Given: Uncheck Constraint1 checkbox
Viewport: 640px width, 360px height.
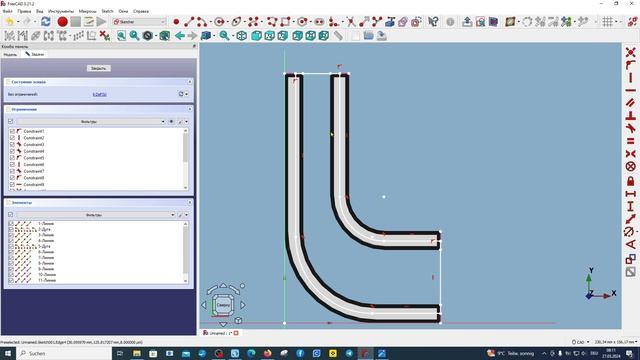Looking at the screenshot, I should 12,131.
